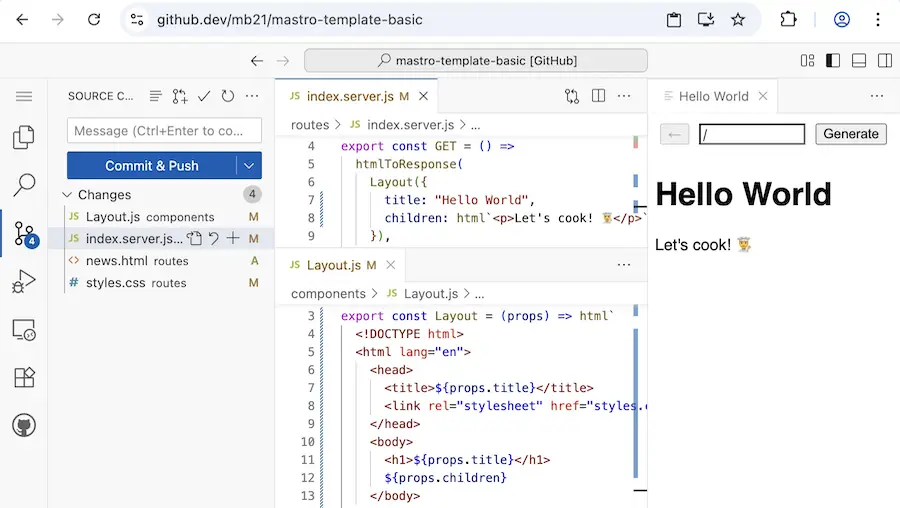Open Commit & Push dropdown arrow

(249, 166)
